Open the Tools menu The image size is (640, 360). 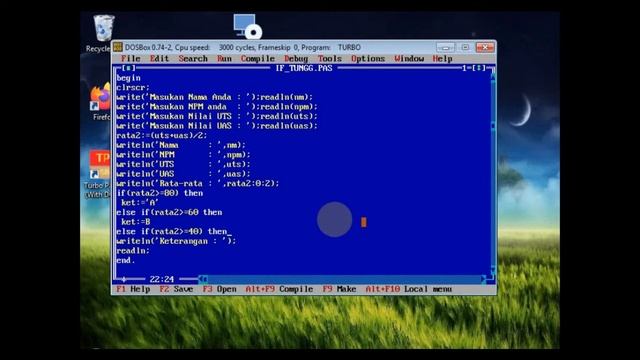(329, 59)
